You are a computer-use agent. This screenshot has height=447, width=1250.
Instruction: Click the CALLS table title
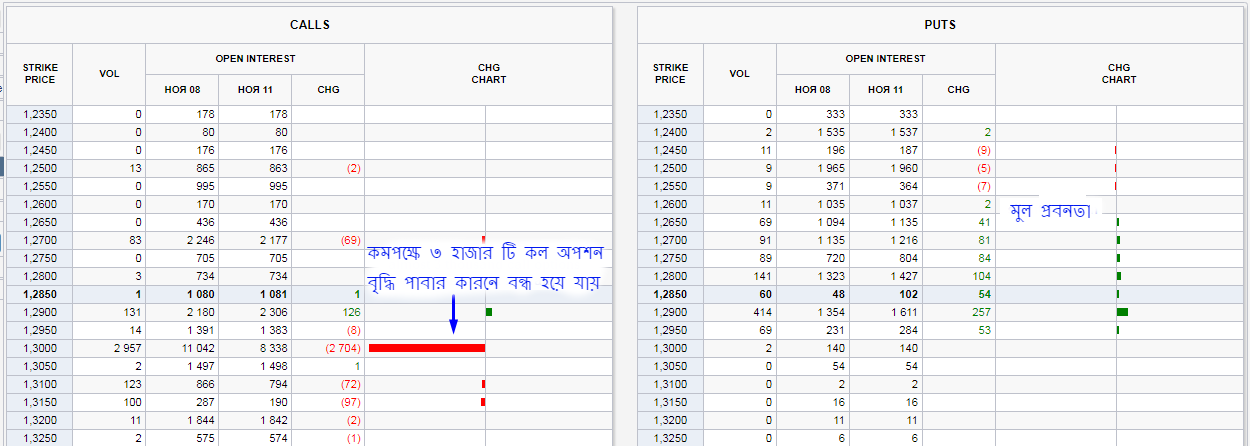click(x=309, y=24)
